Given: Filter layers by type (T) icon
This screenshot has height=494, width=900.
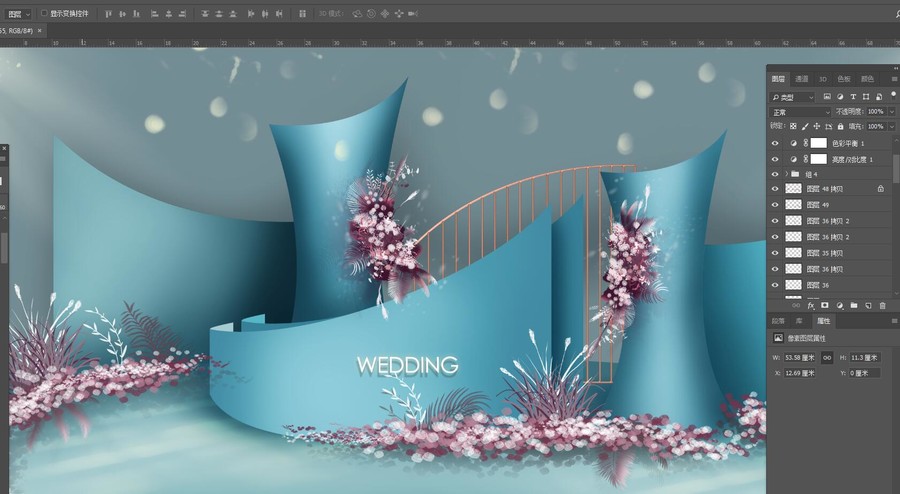Looking at the screenshot, I should point(853,96).
